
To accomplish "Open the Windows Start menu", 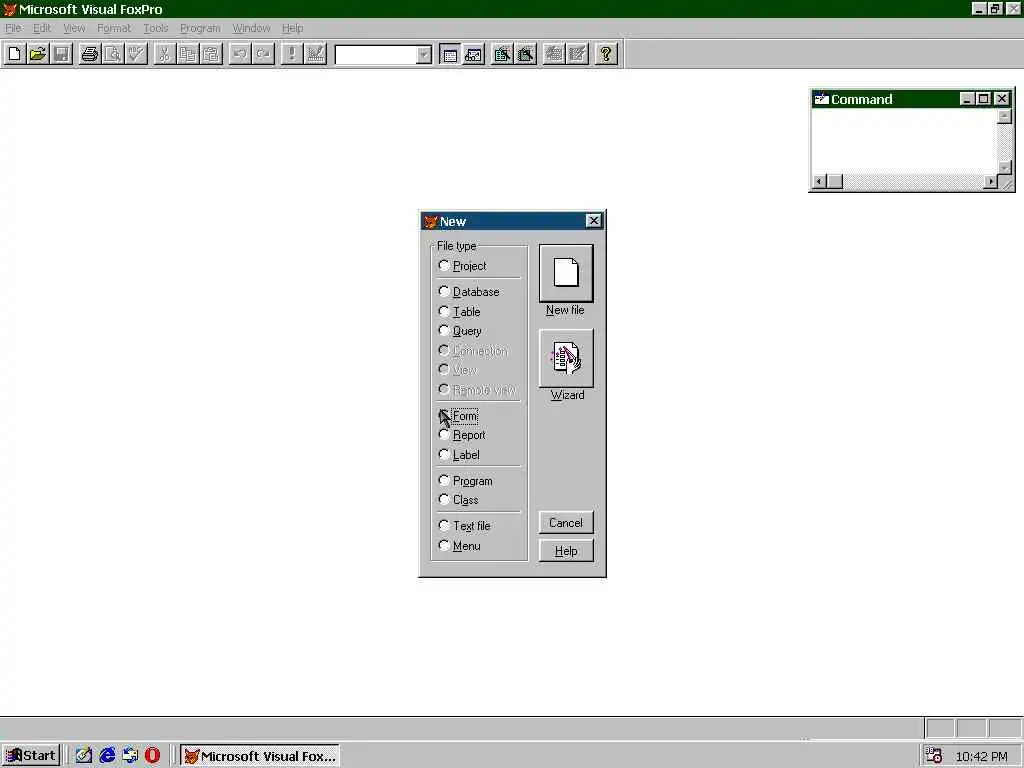I will (x=31, y=756).
